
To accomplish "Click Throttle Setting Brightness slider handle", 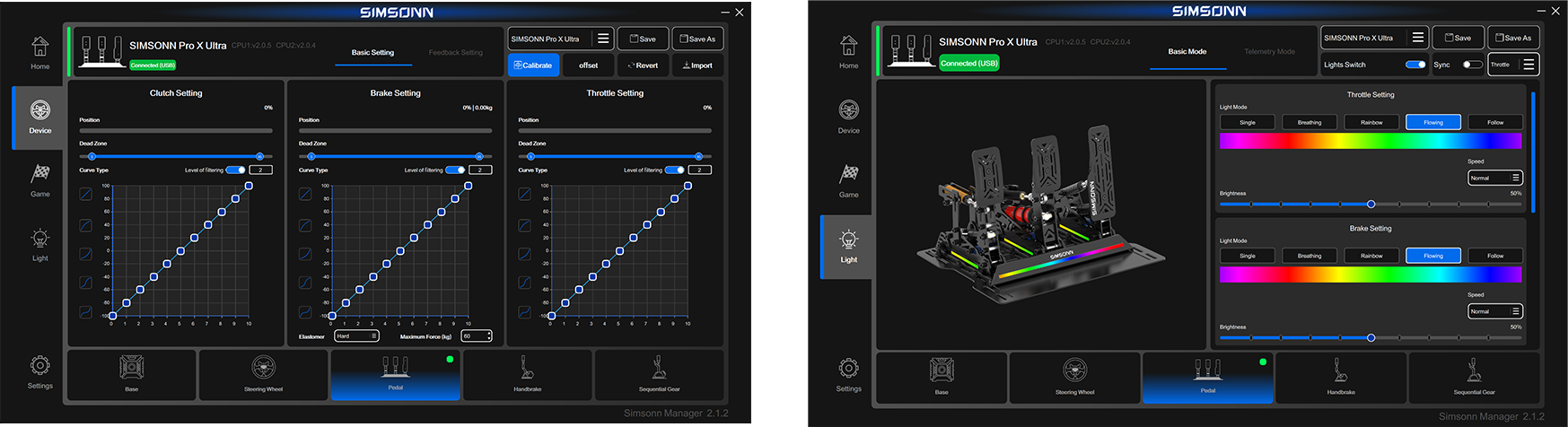I will (x=1371, y=205).
